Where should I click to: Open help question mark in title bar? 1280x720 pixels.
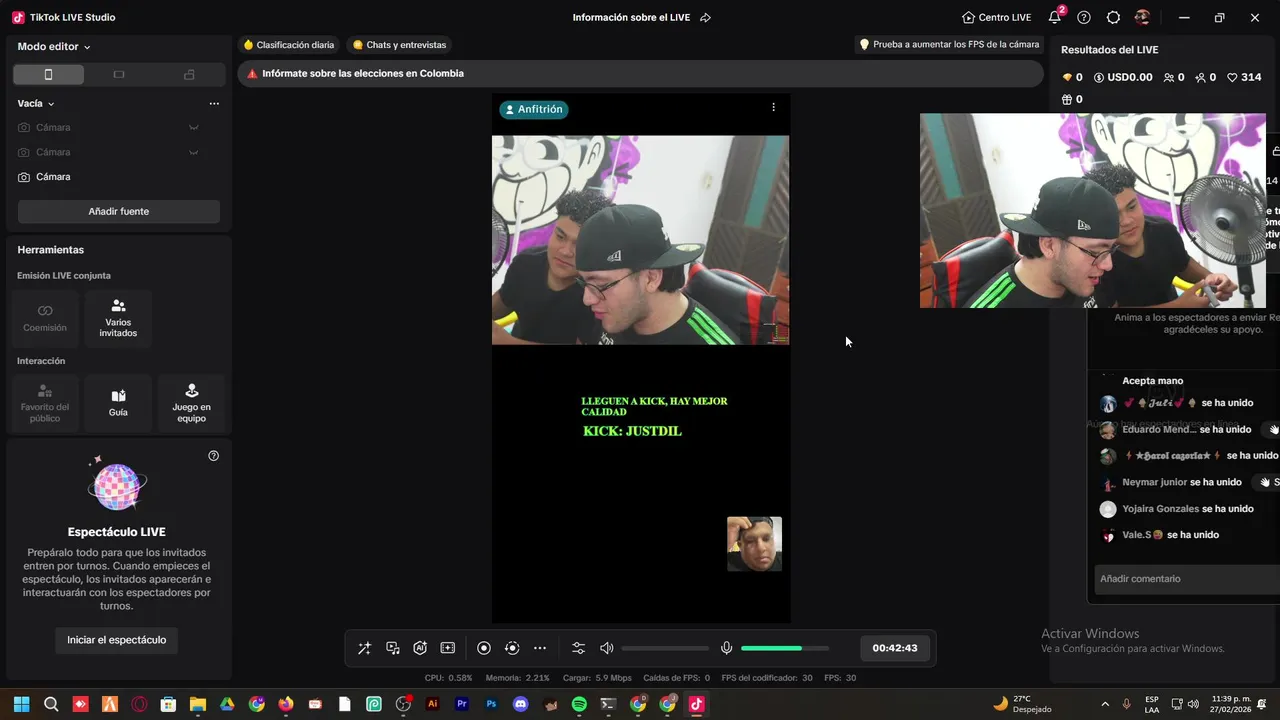tap(1084, 18)
